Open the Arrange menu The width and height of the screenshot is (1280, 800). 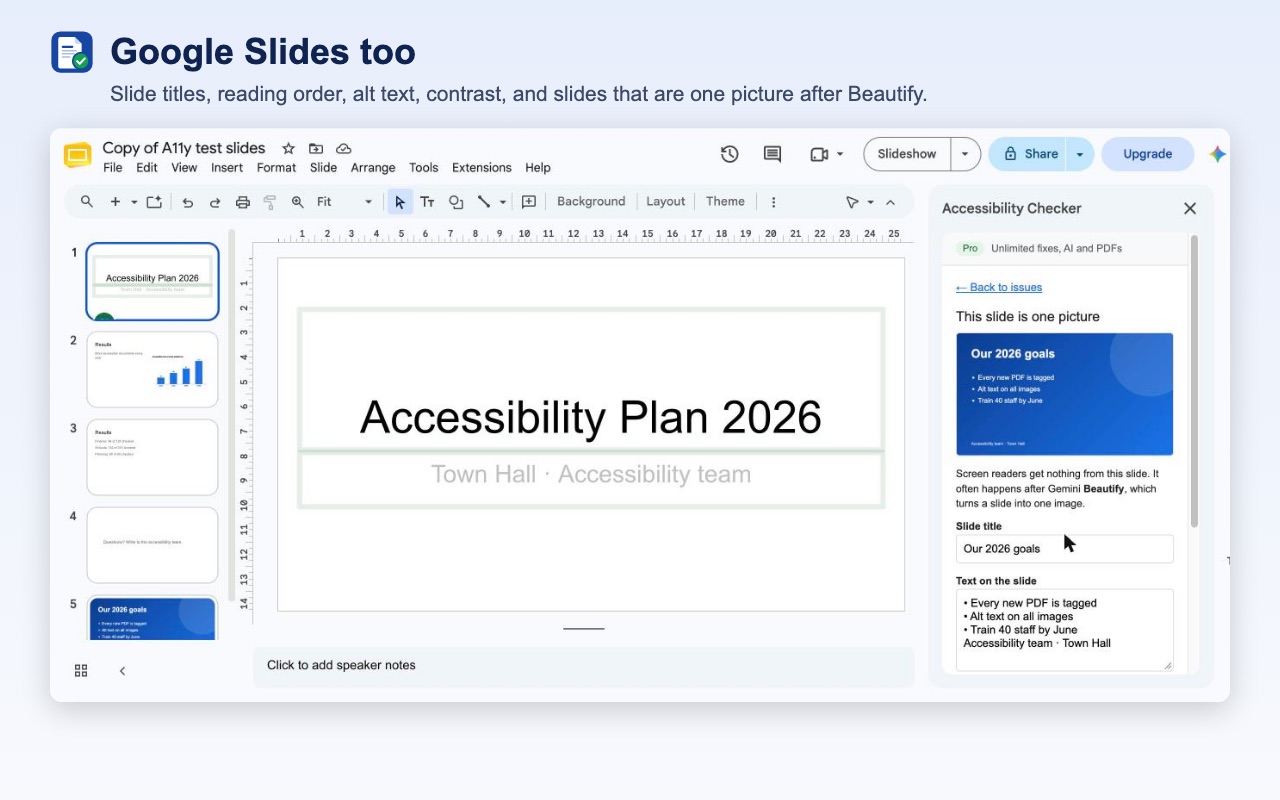pyautogui.click(x=373, y=168)
